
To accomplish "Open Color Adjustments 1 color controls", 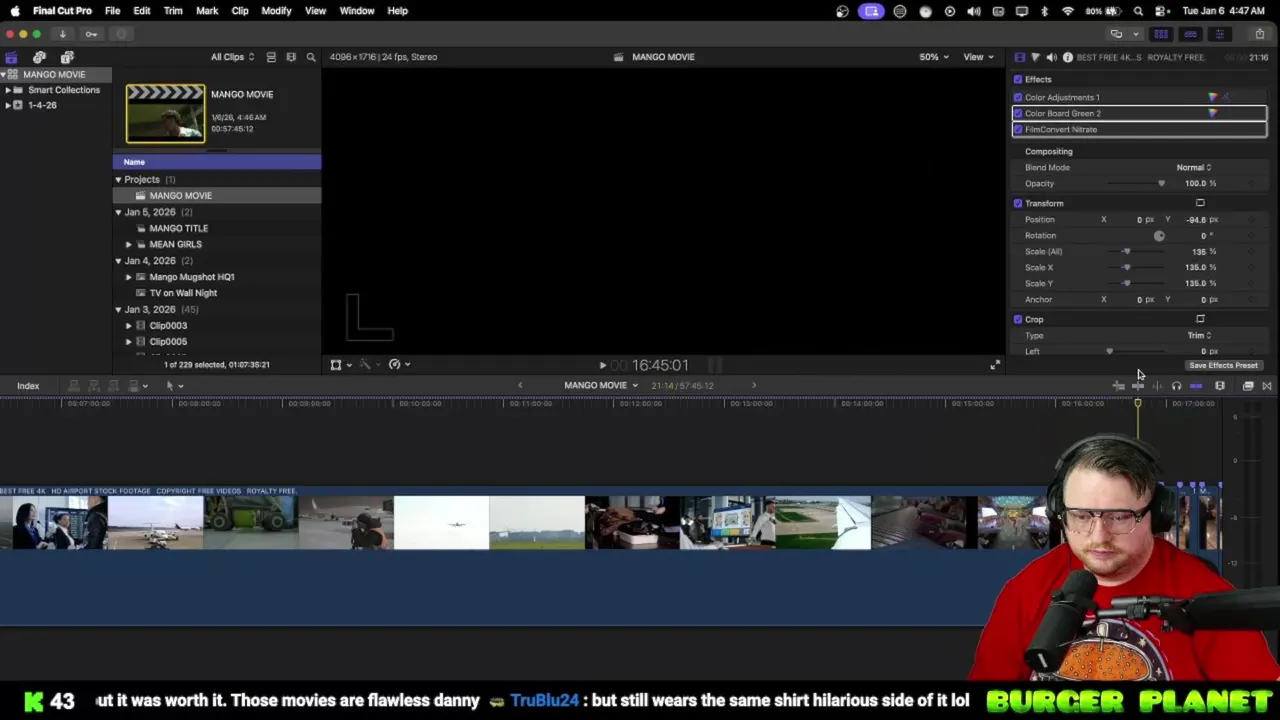I will point(1213,97).
